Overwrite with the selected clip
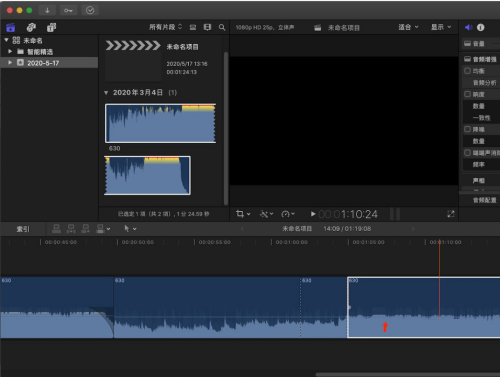The width and height of the screenshot is (500, 377). [100, 229]
